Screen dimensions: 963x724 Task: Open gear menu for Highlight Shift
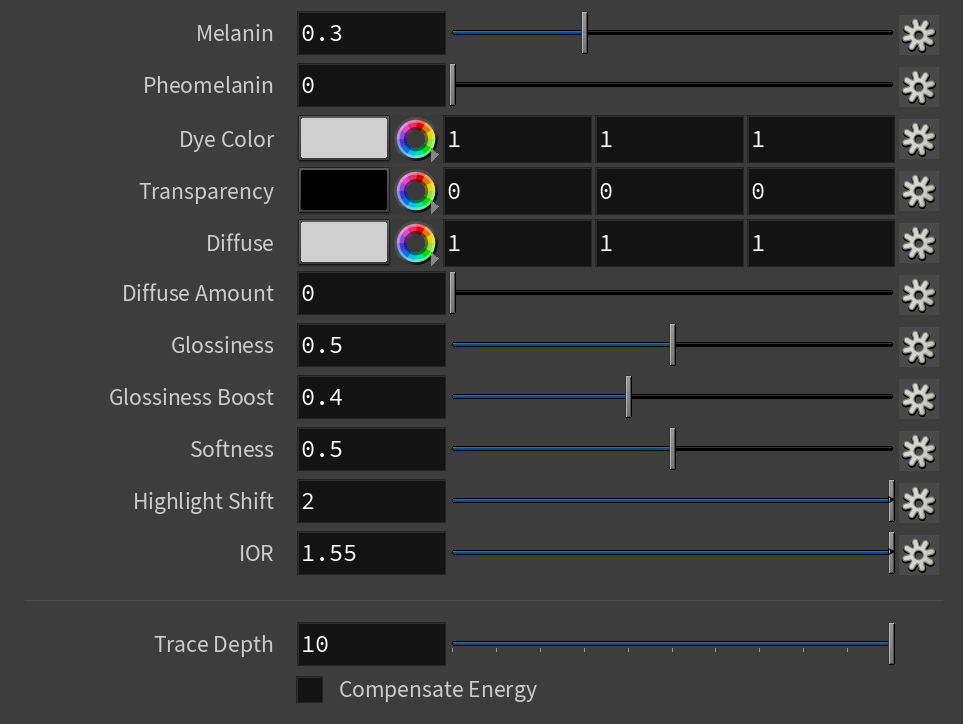(919, 503)
